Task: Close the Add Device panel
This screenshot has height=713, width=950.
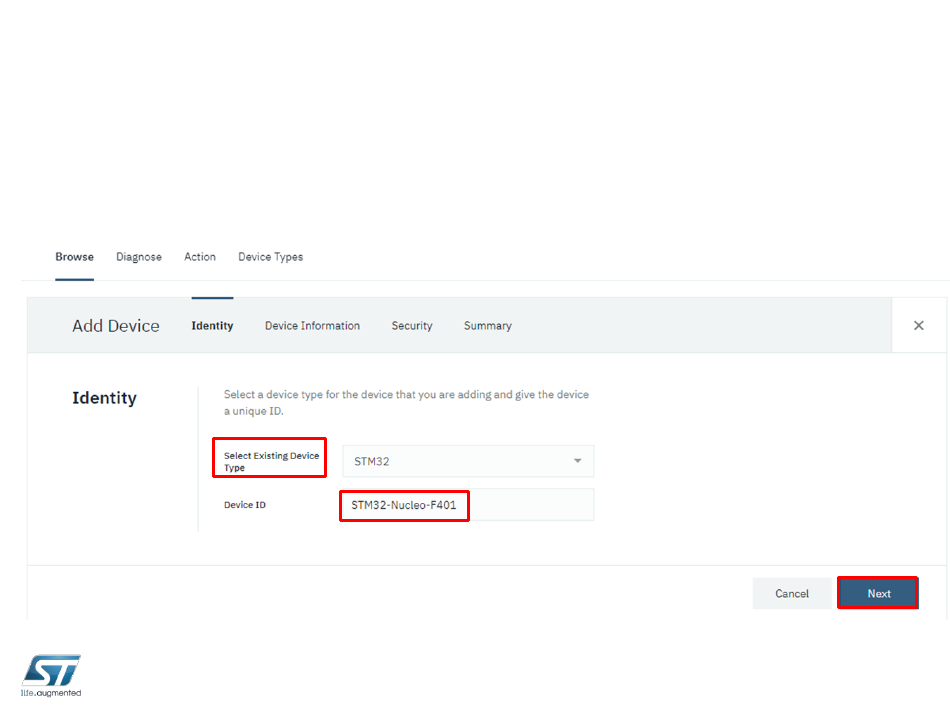Action: click(918, 325)
